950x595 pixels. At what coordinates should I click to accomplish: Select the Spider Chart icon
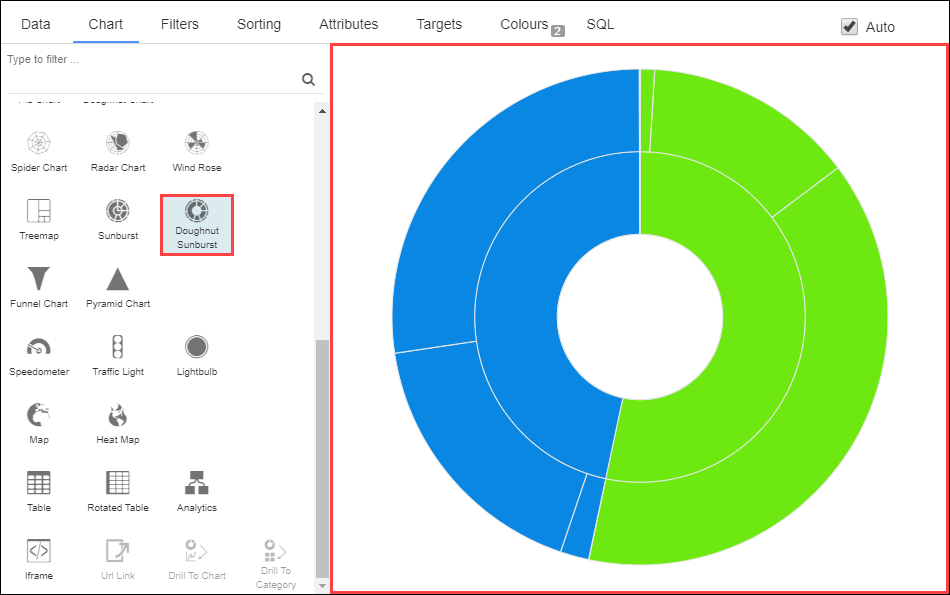[39, 142]
